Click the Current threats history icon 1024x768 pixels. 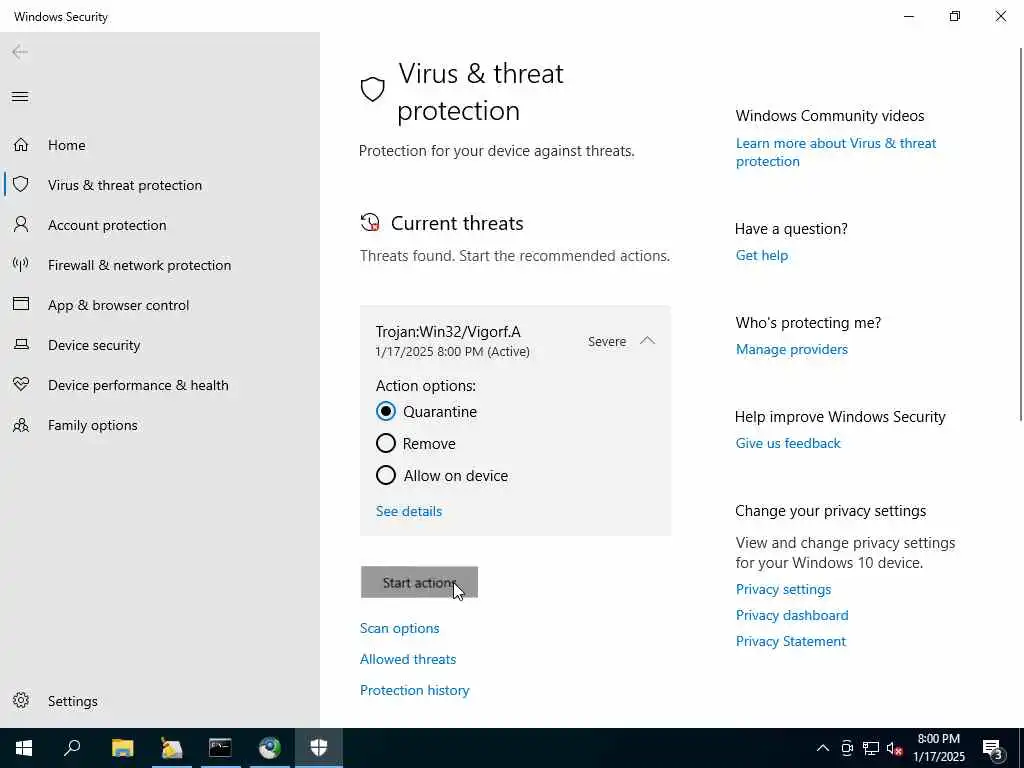[370, 223]
